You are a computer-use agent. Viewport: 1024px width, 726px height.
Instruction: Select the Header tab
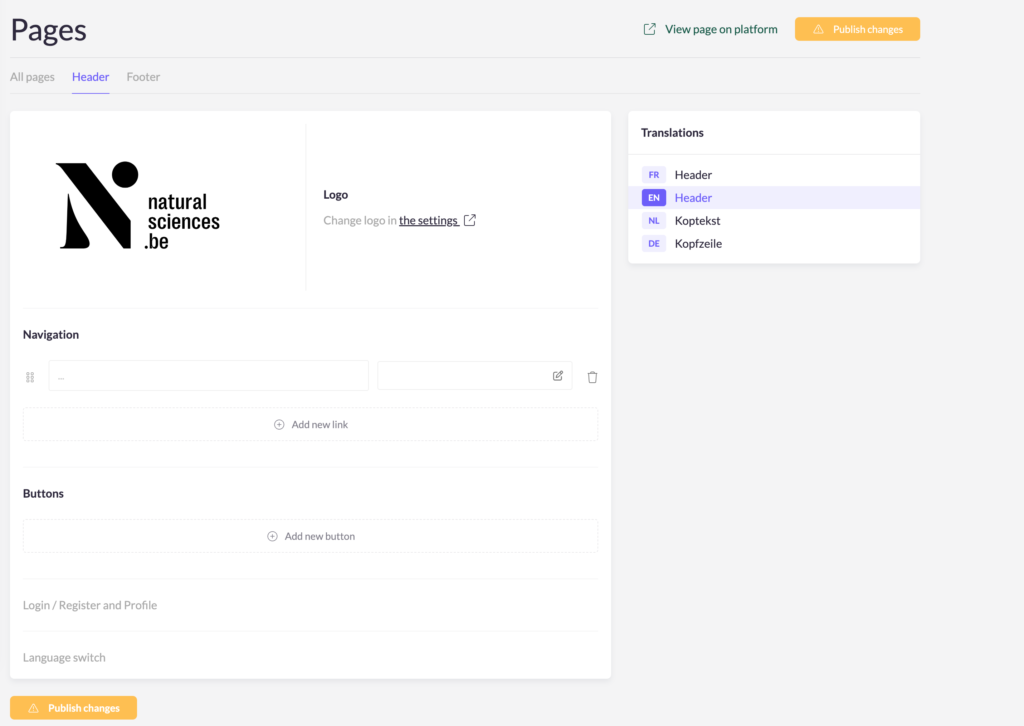(90, 77)
